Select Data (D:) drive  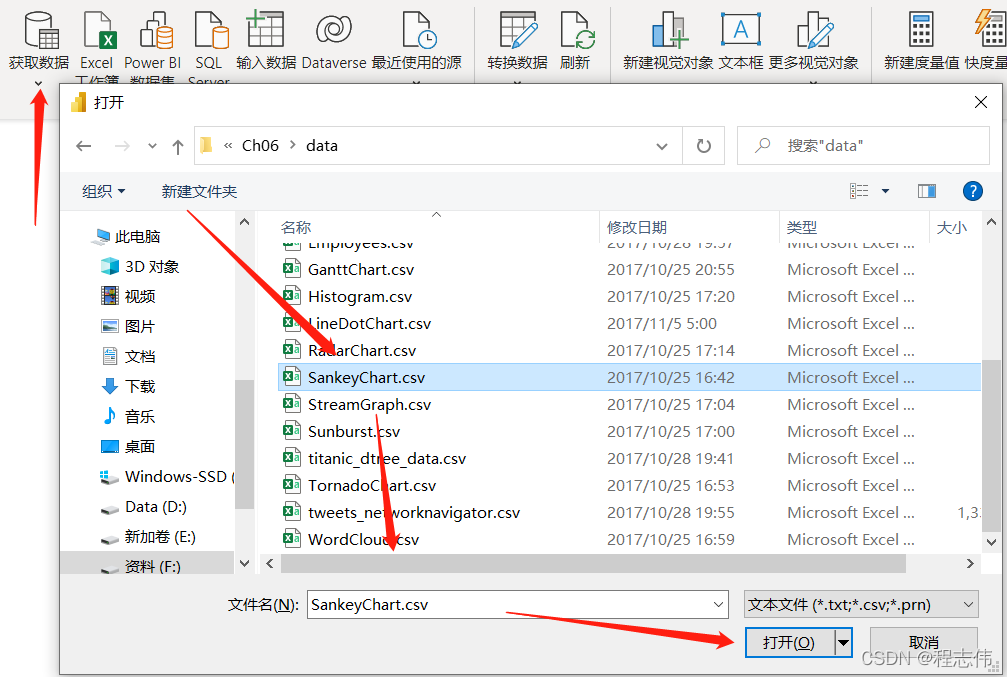tap(156, 507)
